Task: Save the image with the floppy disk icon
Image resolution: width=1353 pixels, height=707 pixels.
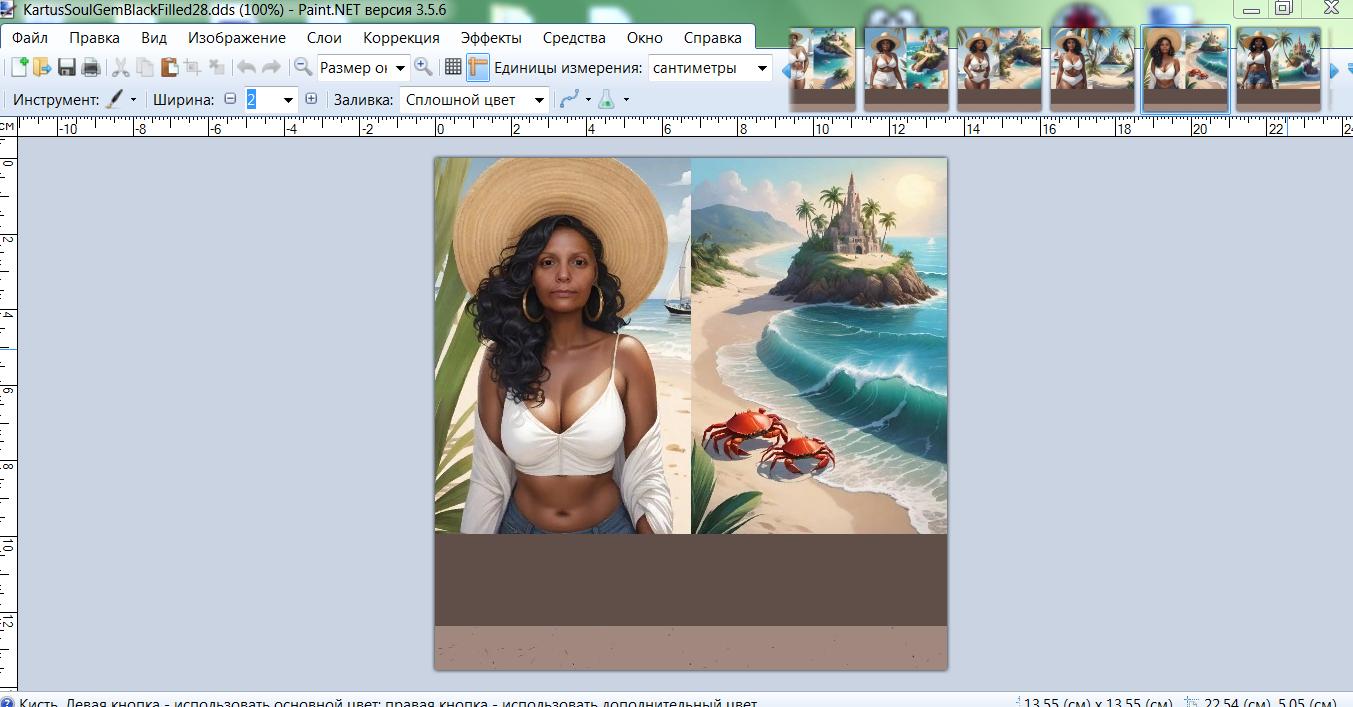Action: (67, 68)
